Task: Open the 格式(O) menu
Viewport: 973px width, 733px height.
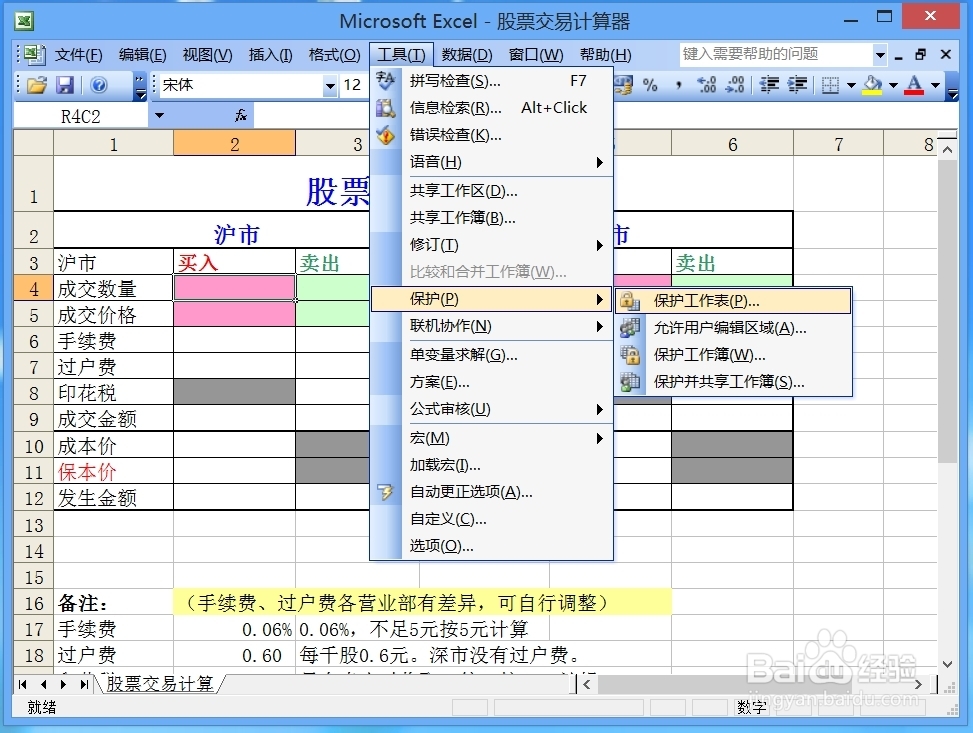Action: point(334,55)
